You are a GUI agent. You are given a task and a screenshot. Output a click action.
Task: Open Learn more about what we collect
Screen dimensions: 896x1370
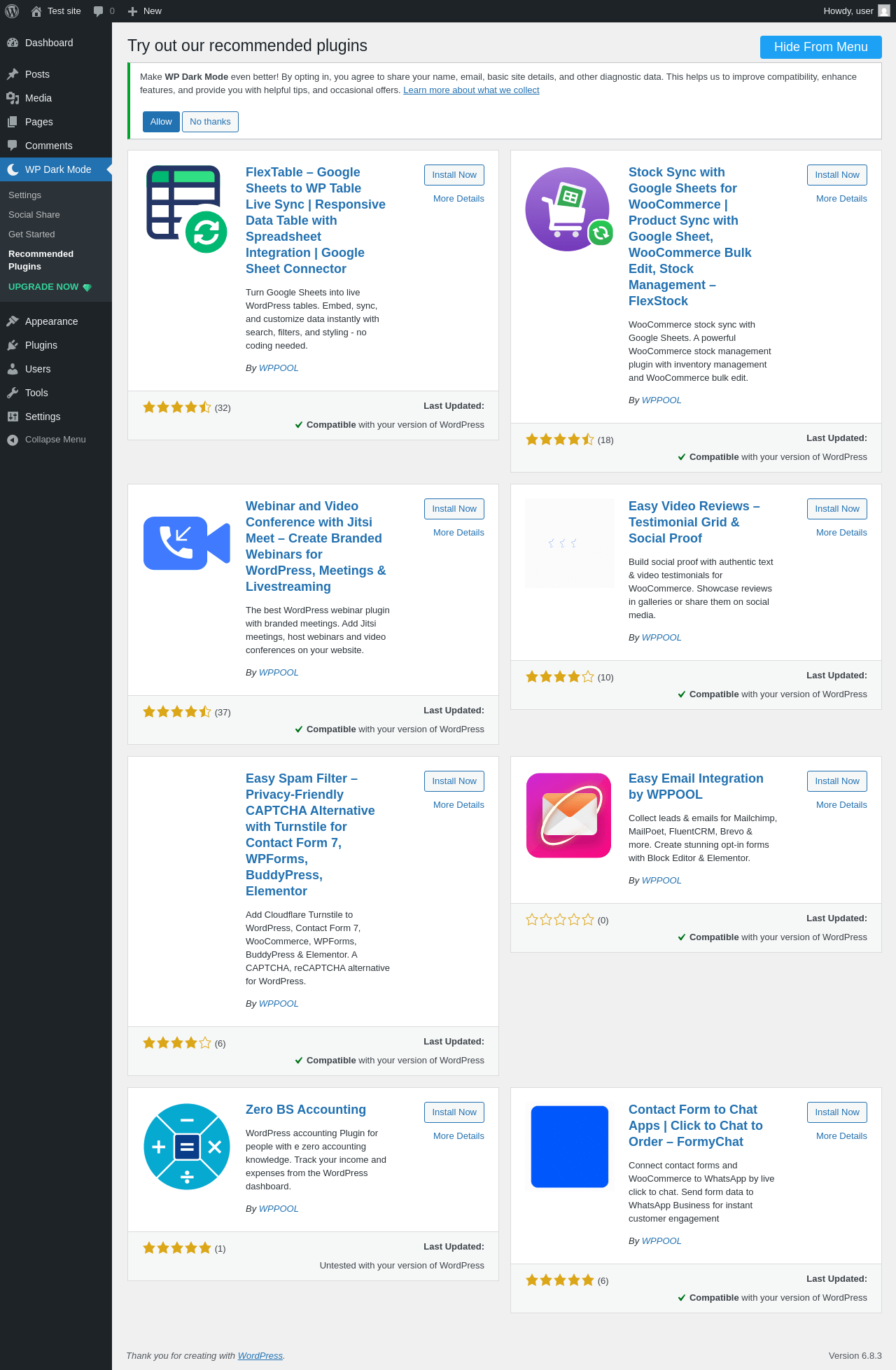(x=471, y=90)
